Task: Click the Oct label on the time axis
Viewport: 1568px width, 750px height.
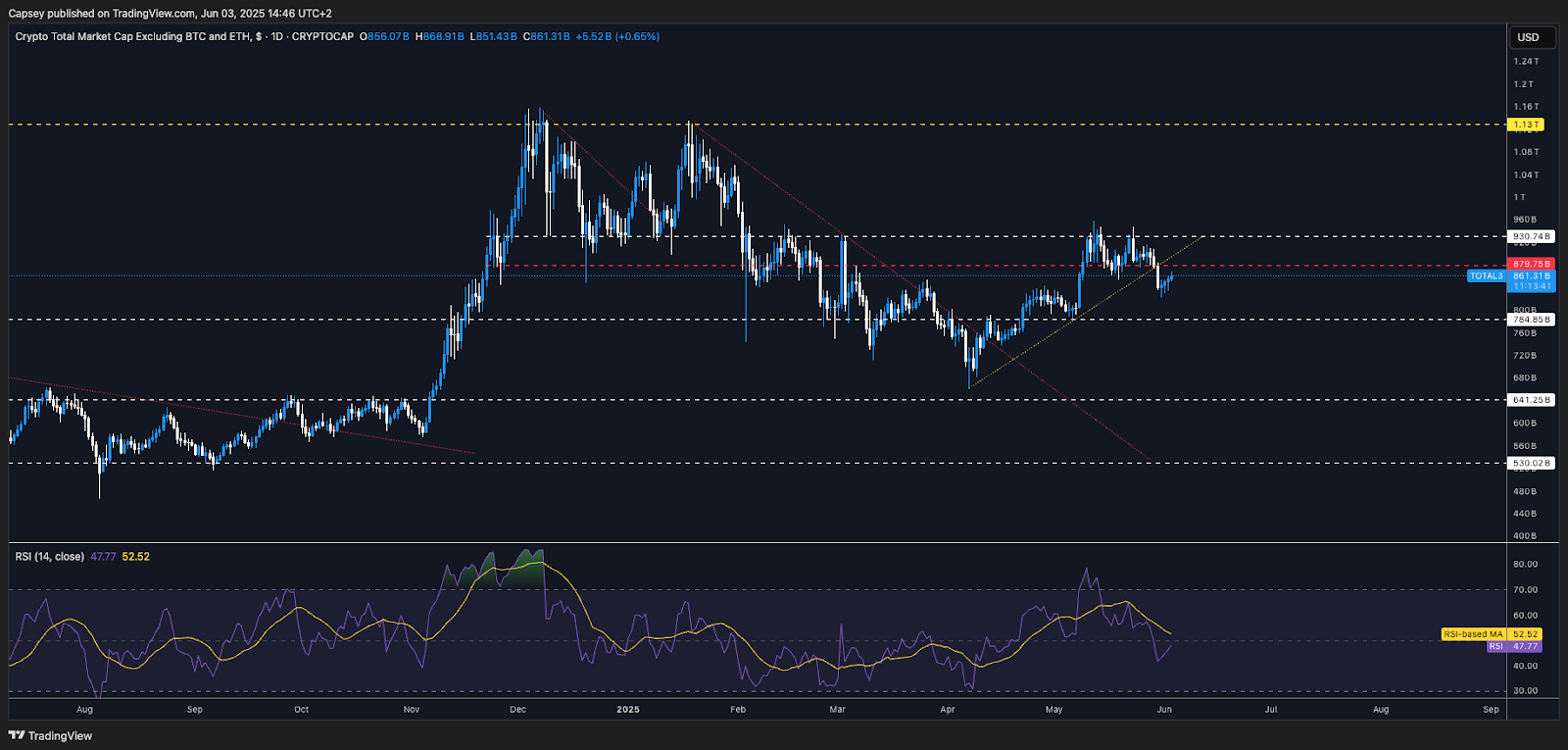Action: pos(302,710)
